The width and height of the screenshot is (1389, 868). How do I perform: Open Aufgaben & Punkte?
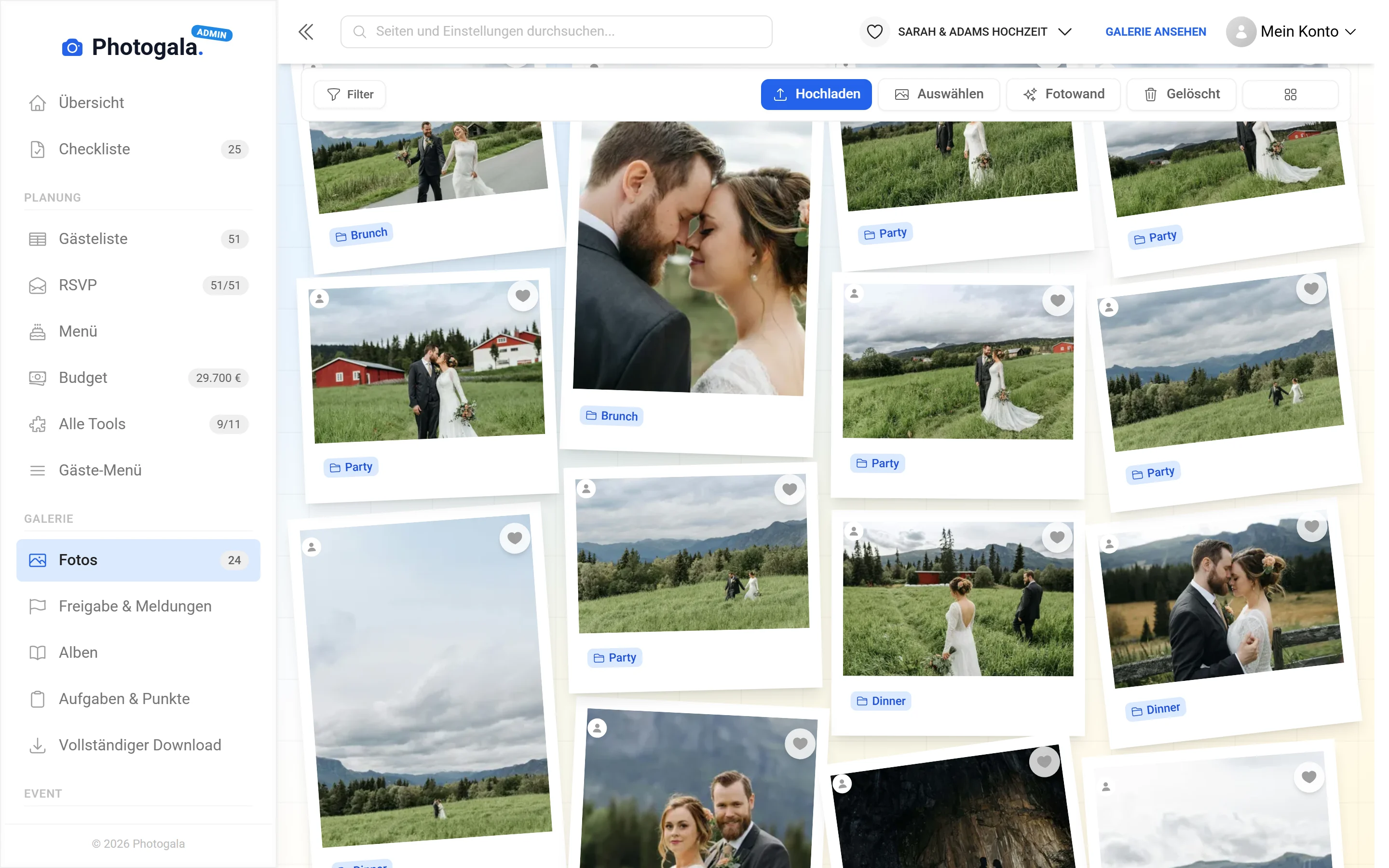tap(138, 699)
